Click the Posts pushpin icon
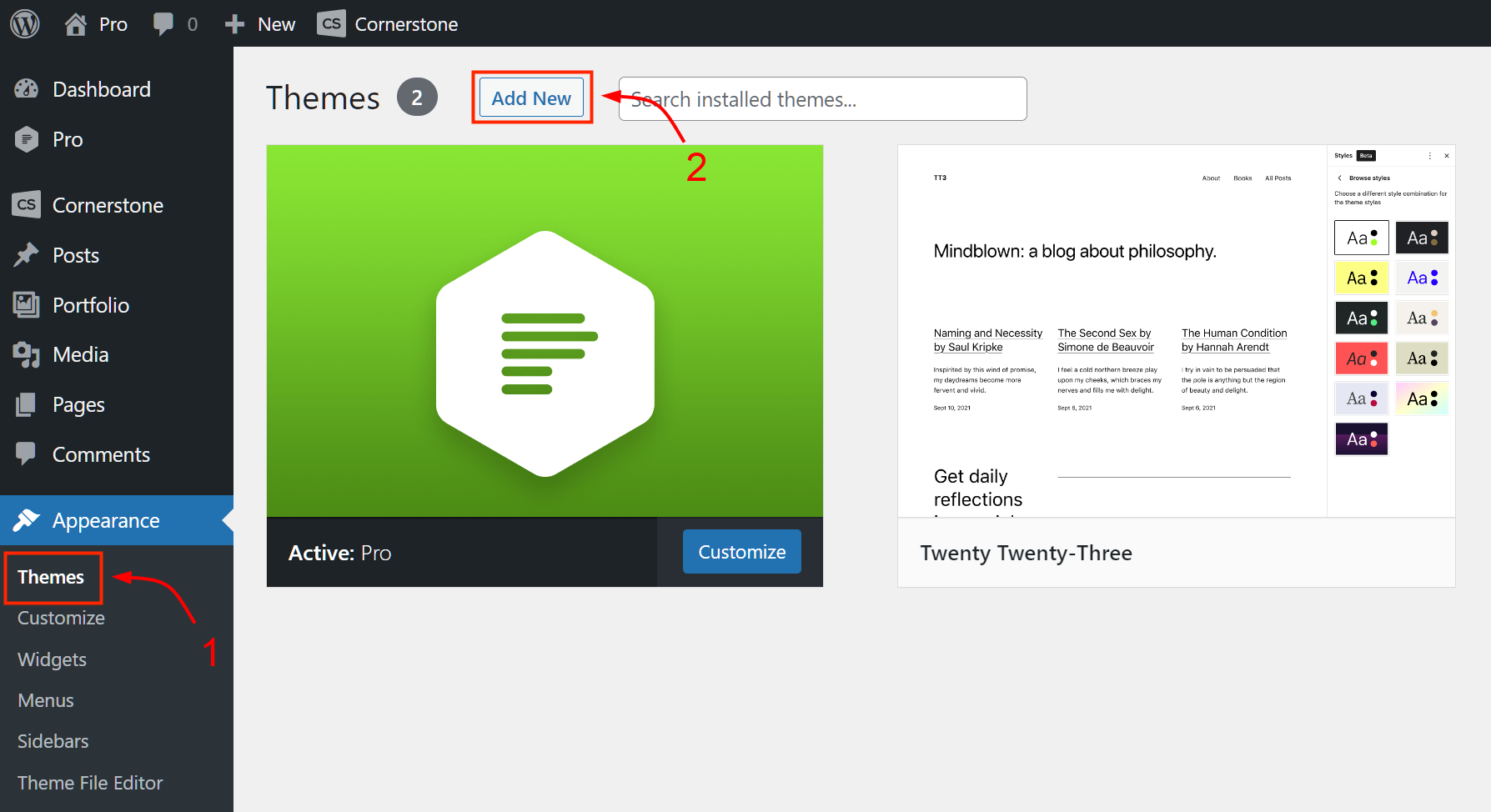The height and width of the screenshot is (812, 1491). [x=27, y=255]
